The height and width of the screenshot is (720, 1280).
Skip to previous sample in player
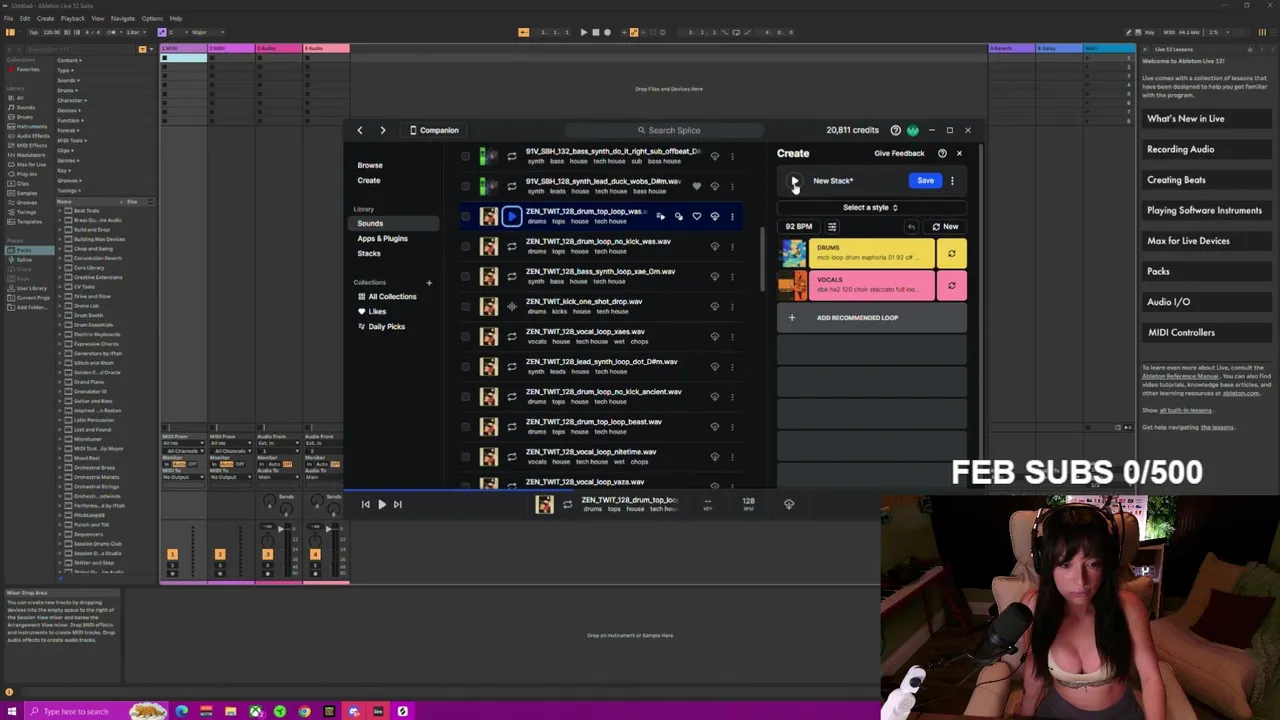pyautogui.click(x=365, y=505)
